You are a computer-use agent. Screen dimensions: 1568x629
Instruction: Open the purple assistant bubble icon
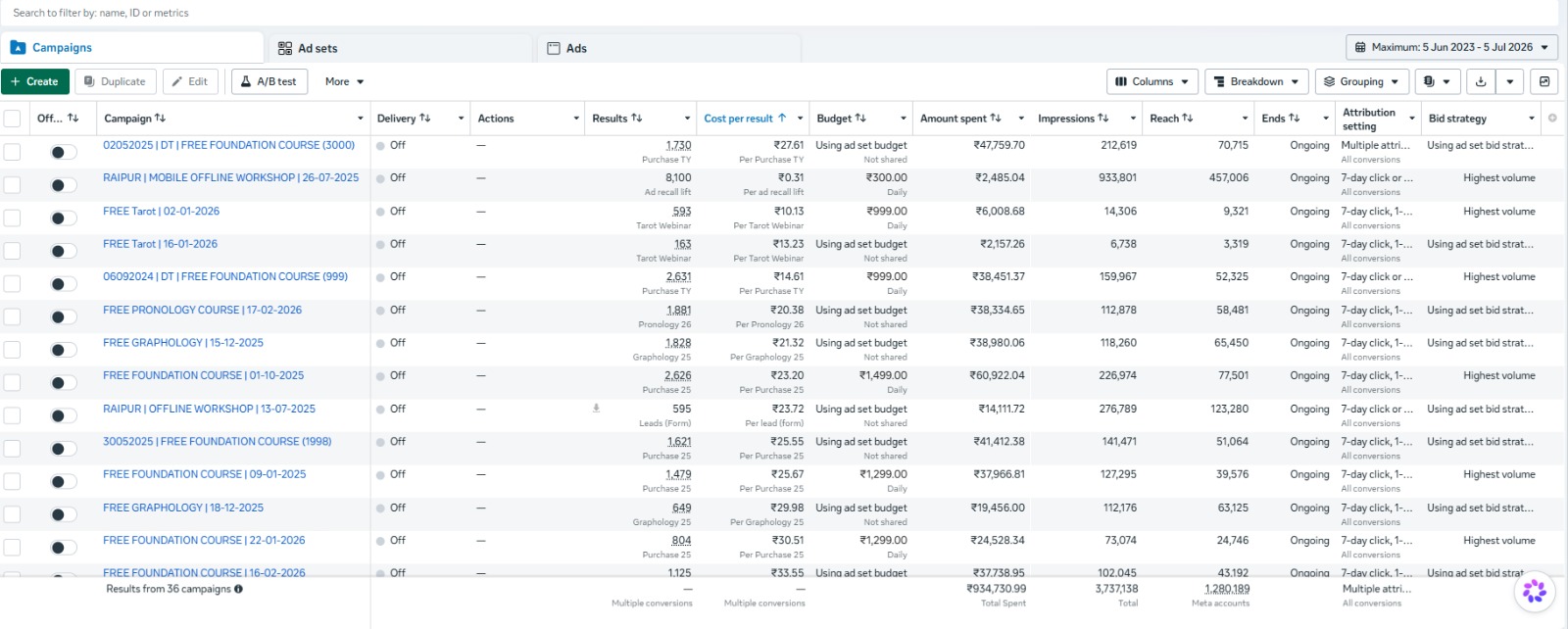pyautogui.click(x=1535, y=591)
